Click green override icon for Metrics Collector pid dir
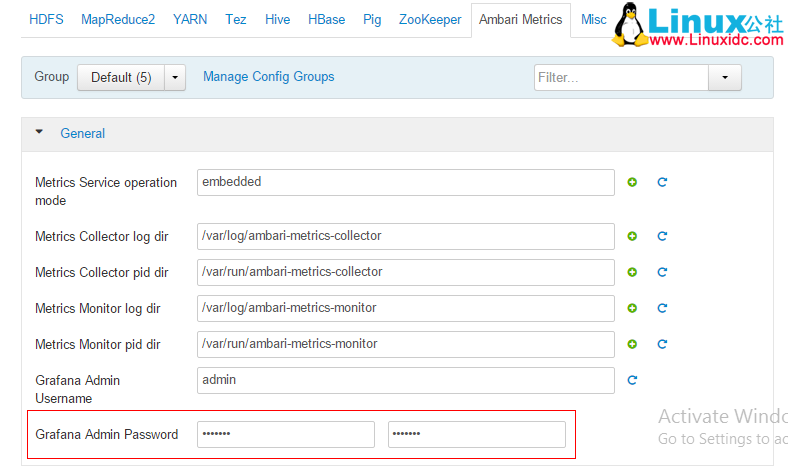Screen dimensions: 788x474 pyautogui.click(x=632, y=272)
